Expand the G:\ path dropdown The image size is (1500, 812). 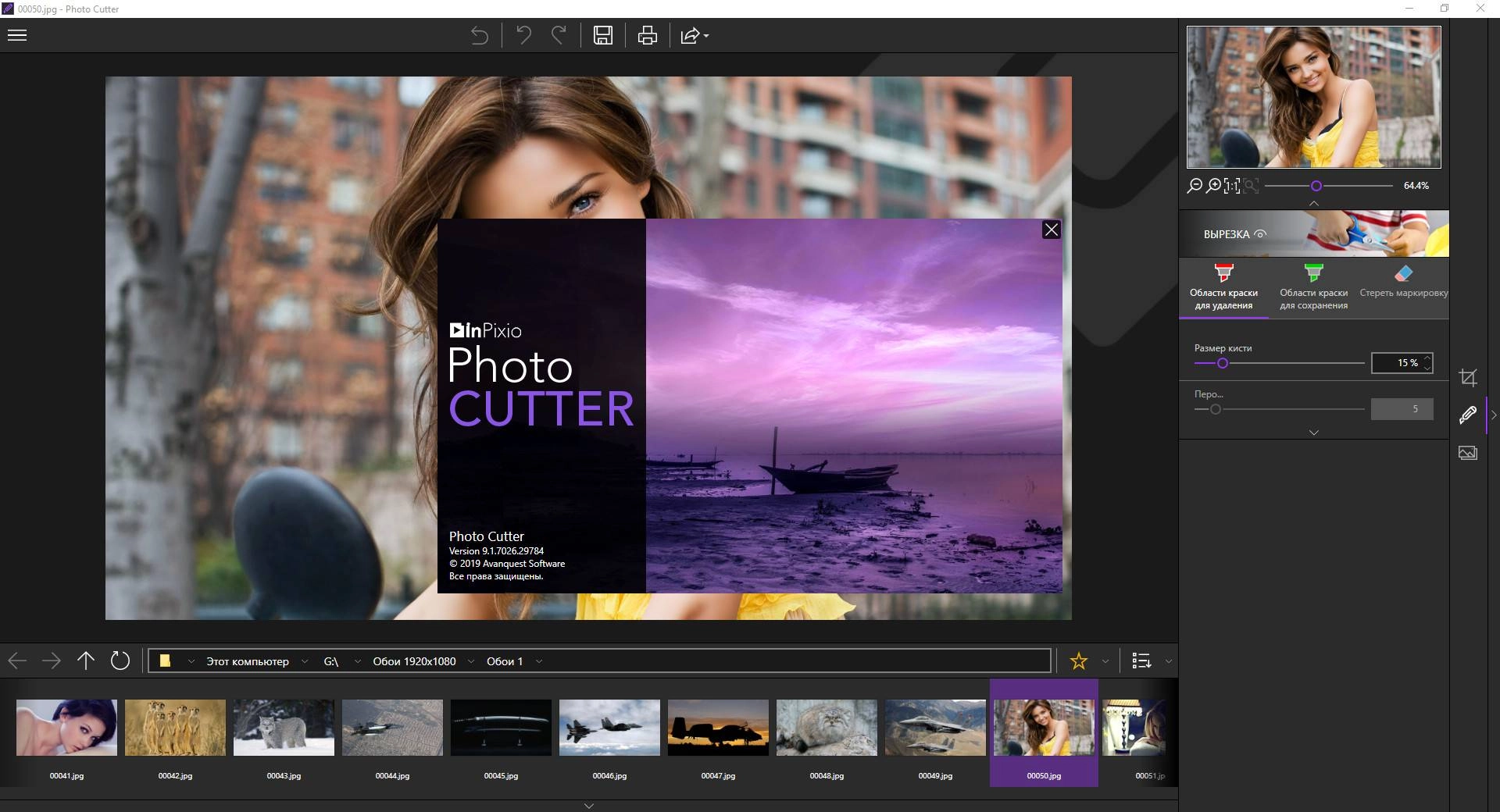358,661
